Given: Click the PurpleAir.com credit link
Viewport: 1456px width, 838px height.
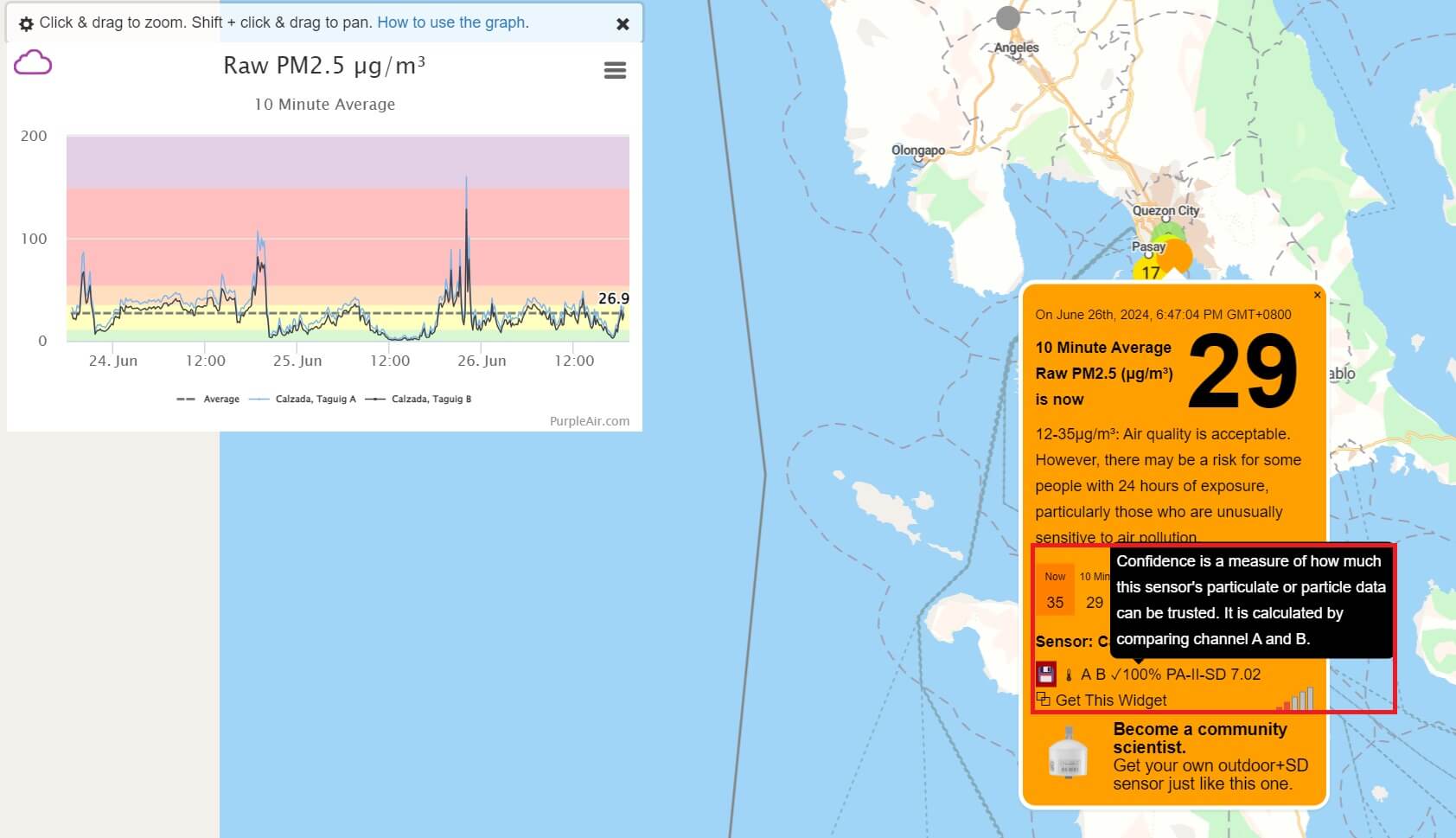Looking at the screenshot, I should 590,421.
